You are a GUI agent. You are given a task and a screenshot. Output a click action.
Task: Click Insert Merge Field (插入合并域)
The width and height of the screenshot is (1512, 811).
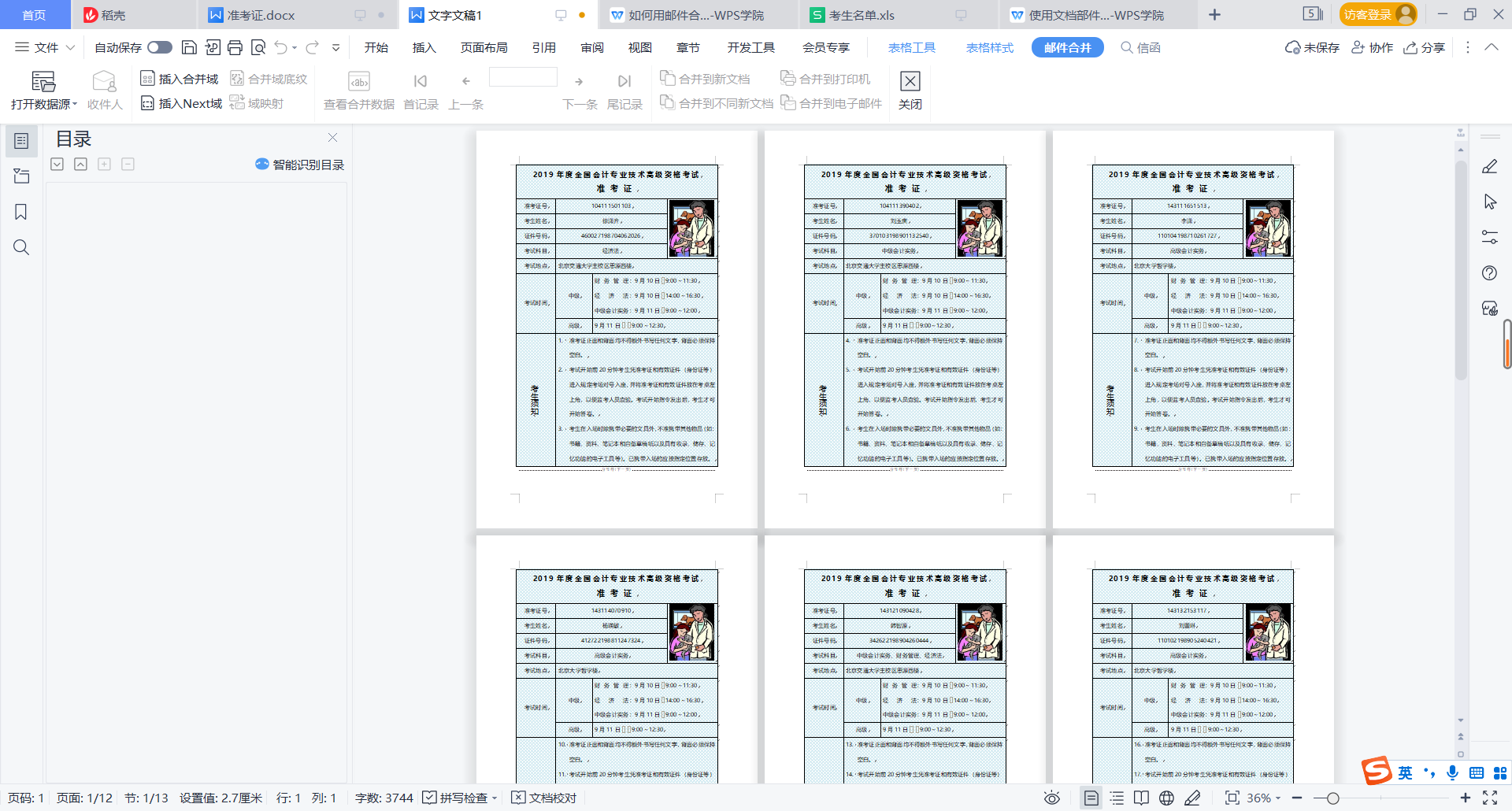tap(180, 79)
